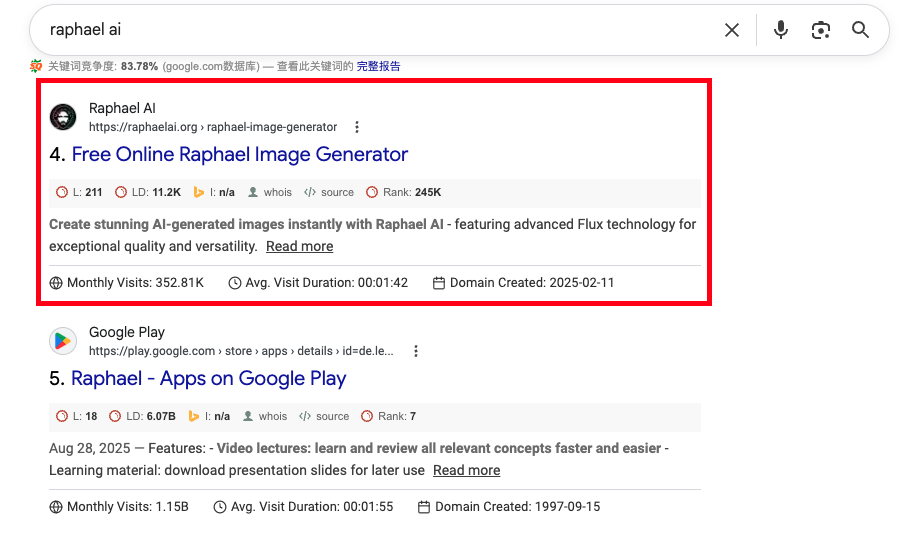Start voice search with the microphone icon
The image size is (905, 539).
click(780, 30)
